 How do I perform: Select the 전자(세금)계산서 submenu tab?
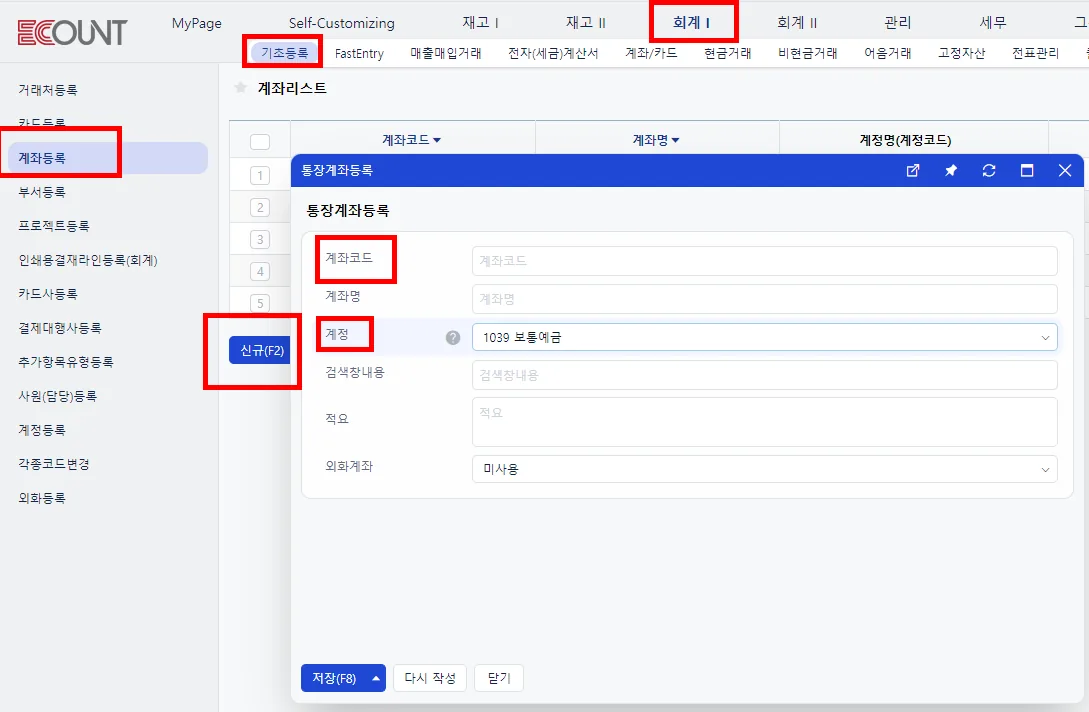click(x=553, y=53)
